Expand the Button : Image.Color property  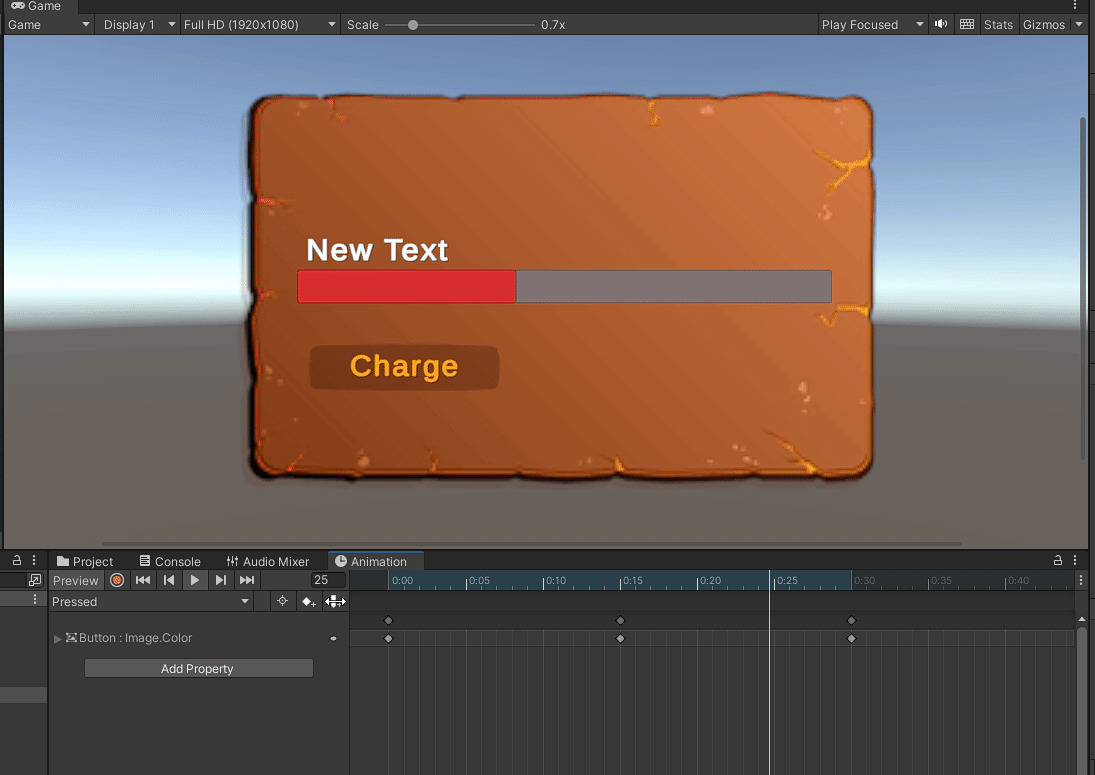[x=57, y=638]
